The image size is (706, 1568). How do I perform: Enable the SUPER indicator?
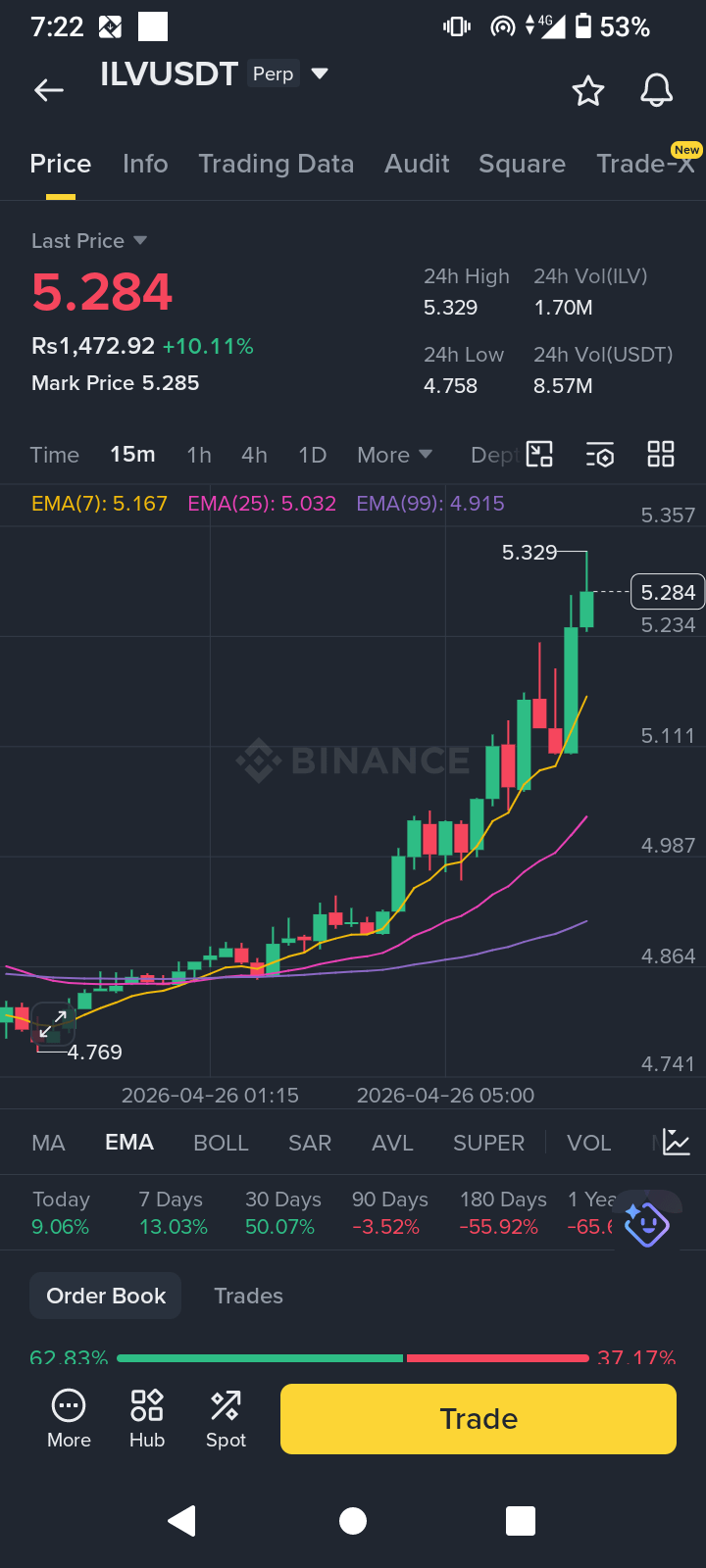click(x=488, y=1143)
